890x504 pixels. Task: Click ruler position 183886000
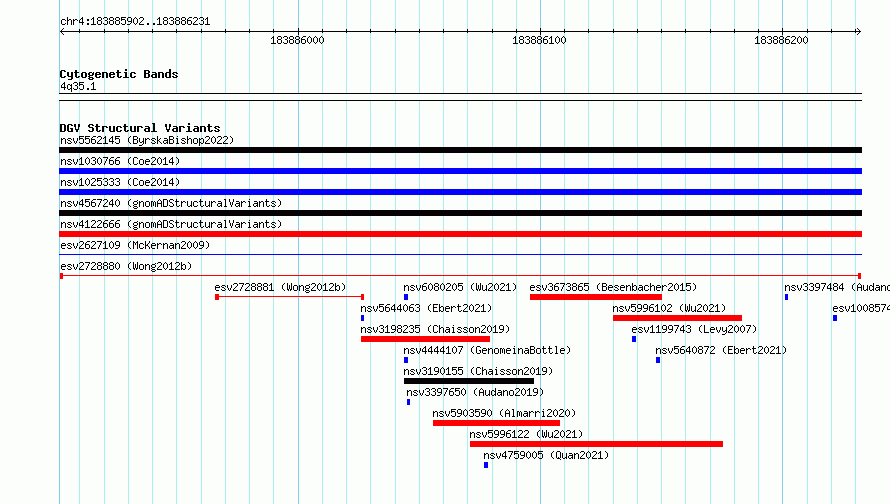point(297,40)
